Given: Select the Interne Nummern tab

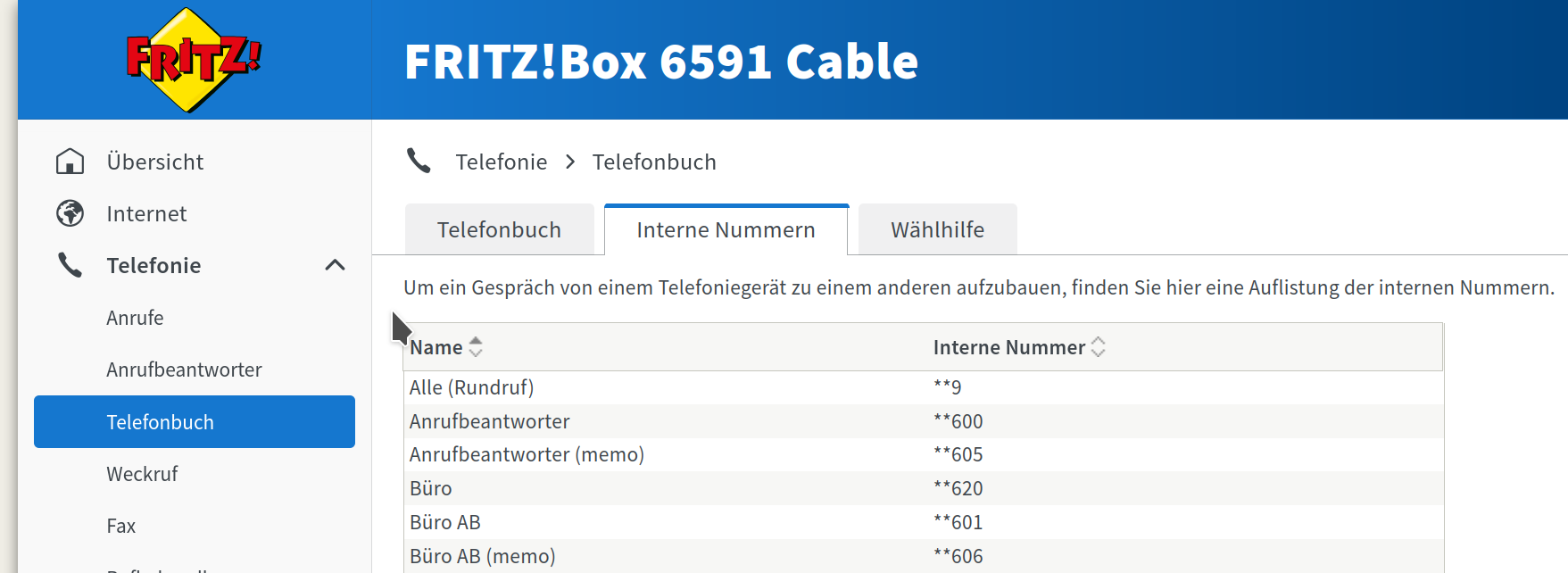Looking at the screenshot, I should (726, 229).
